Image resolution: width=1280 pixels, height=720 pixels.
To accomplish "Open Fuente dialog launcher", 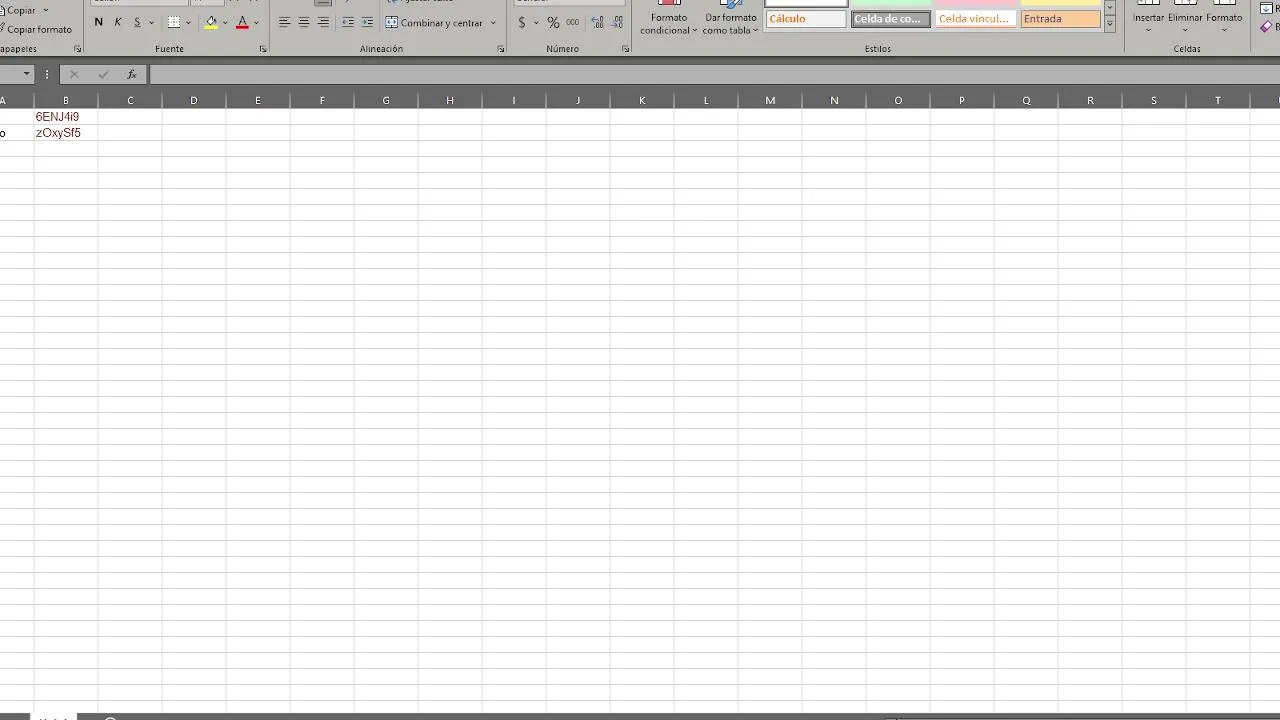I will [x=263, y=49].
